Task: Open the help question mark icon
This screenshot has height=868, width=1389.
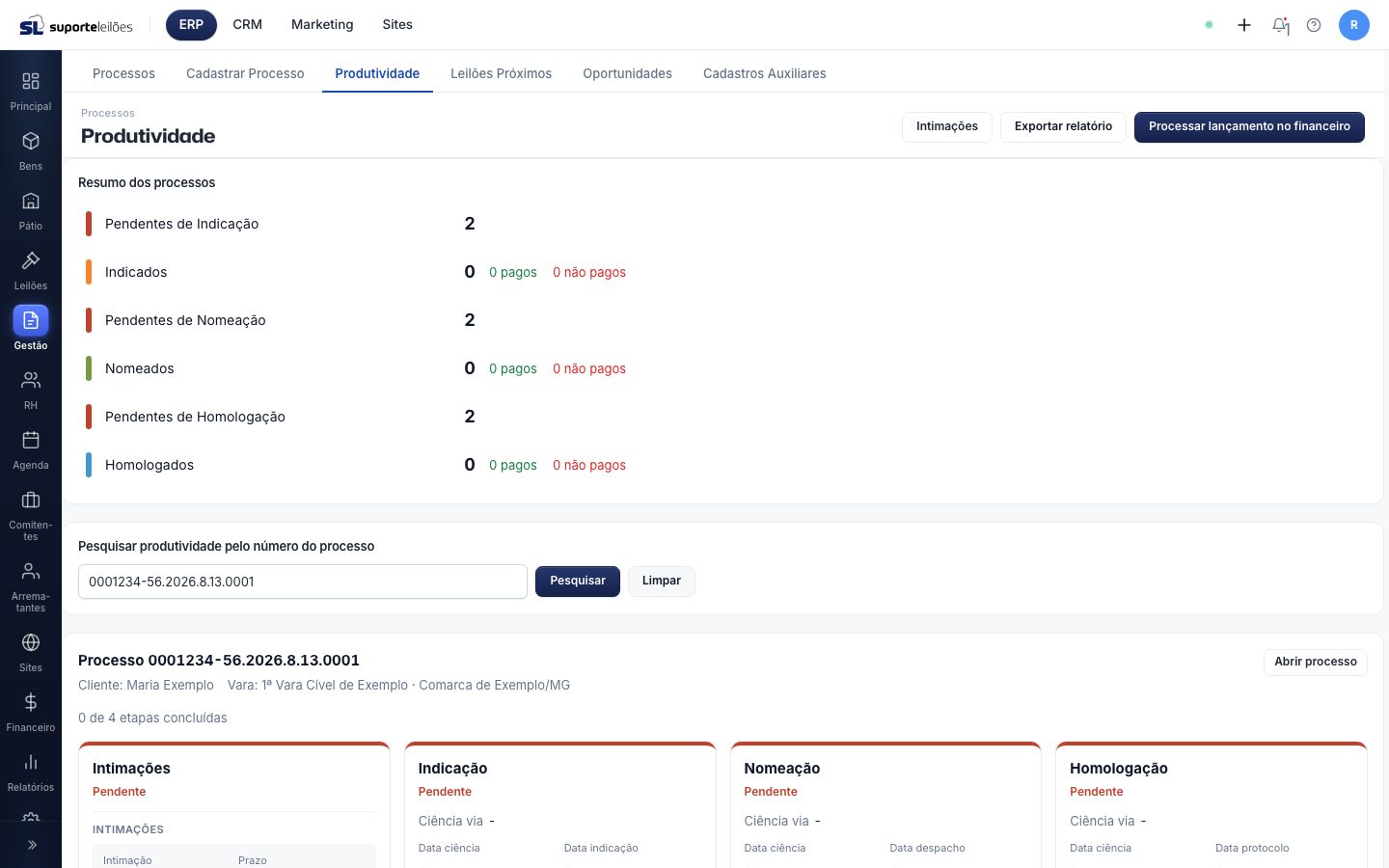Action: click(1314, 25)
